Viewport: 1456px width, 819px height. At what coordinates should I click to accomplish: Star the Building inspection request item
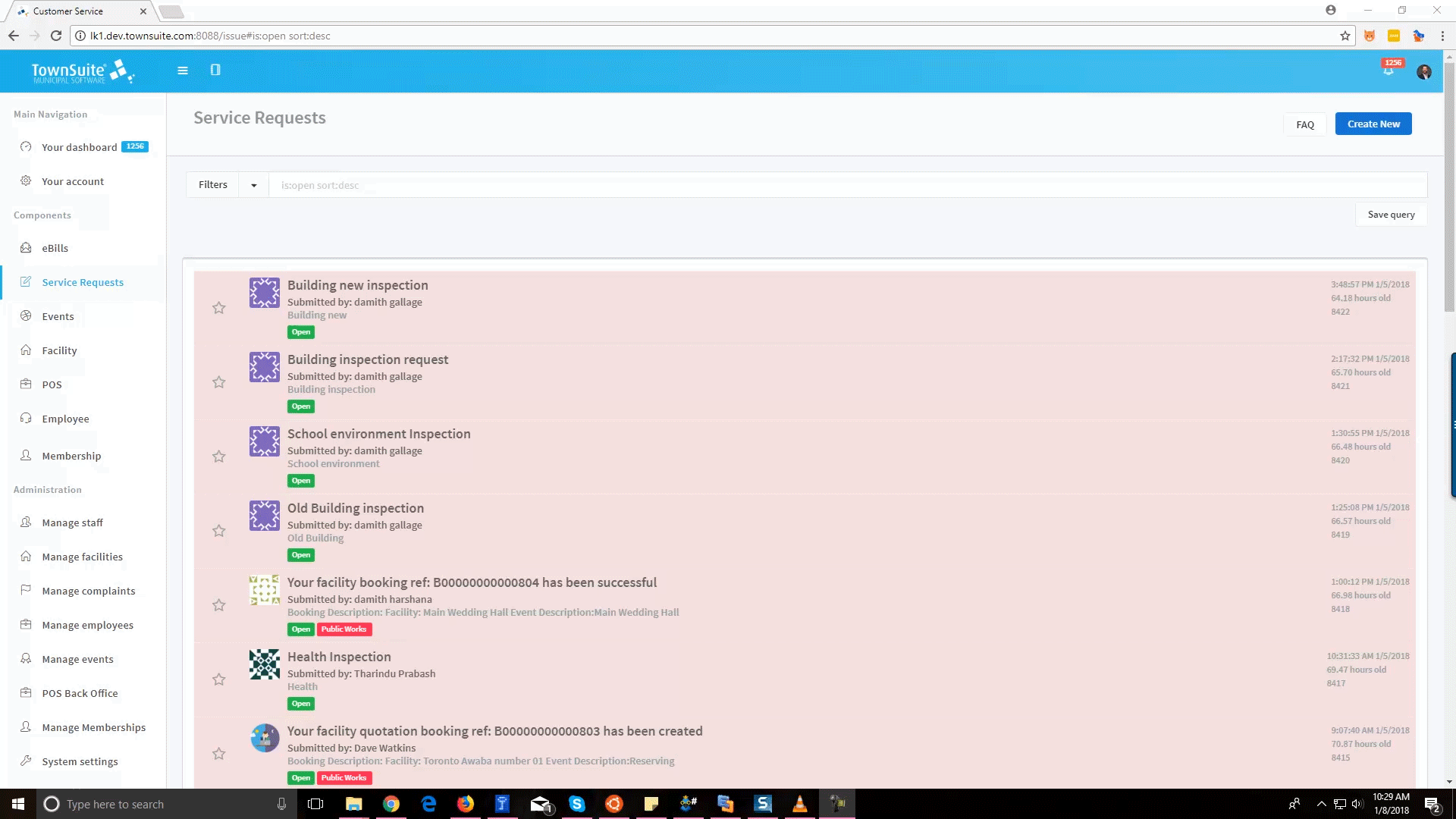pyautogui.click(x=219, y=382)
